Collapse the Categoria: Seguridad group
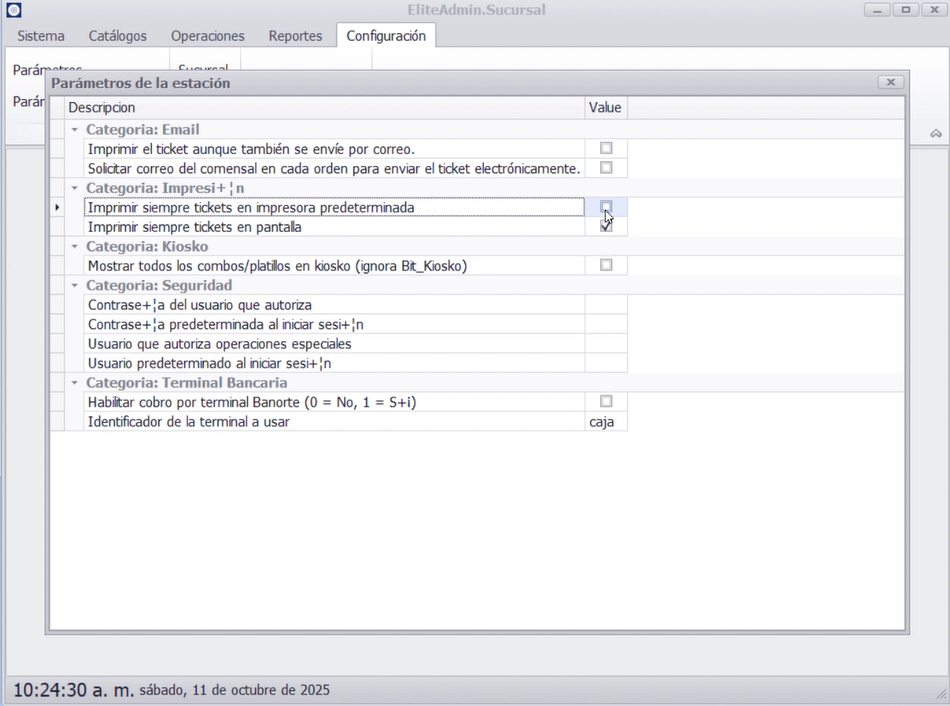950x706 pixels. click(75, 286)
